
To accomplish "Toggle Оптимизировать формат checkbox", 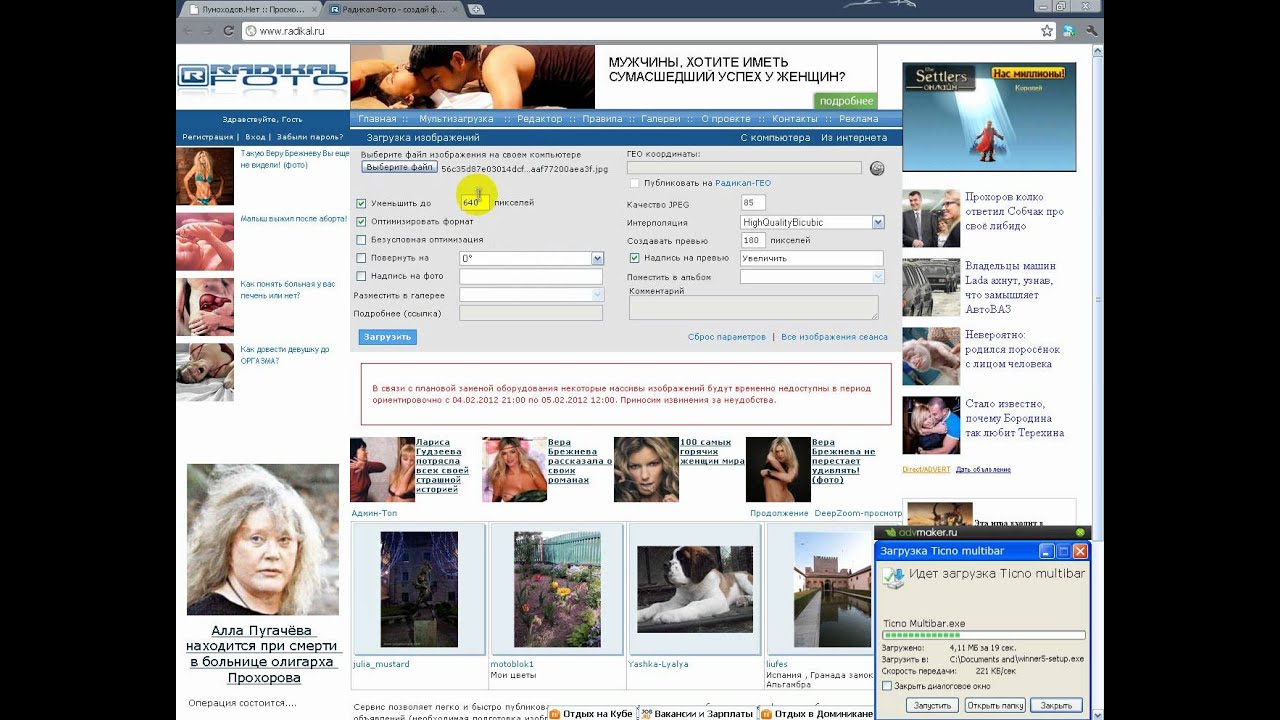I will tap(362, 221).
